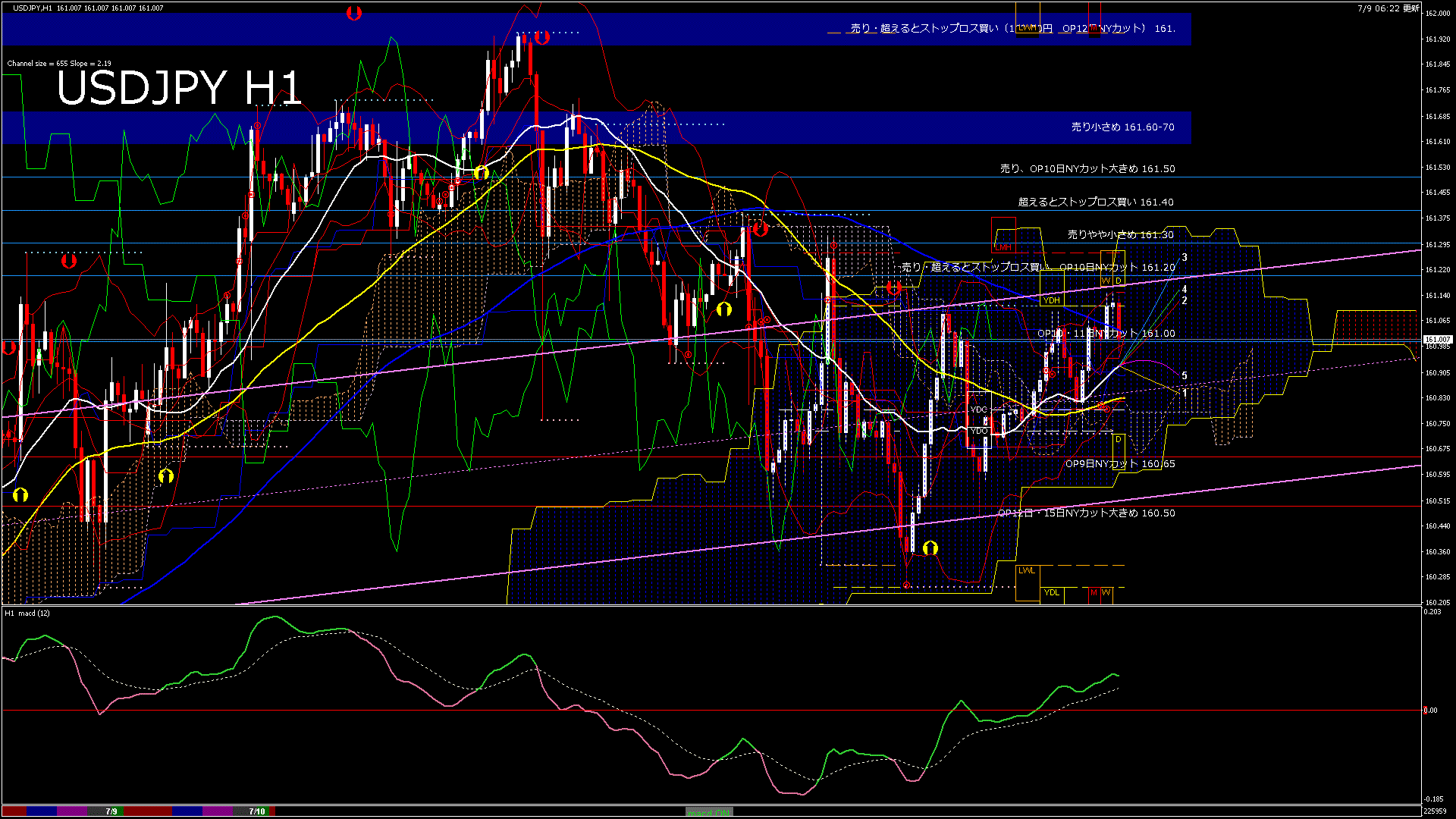
Task: Click the YDH yesterday-high marker box
Action: click(1052, 300)
